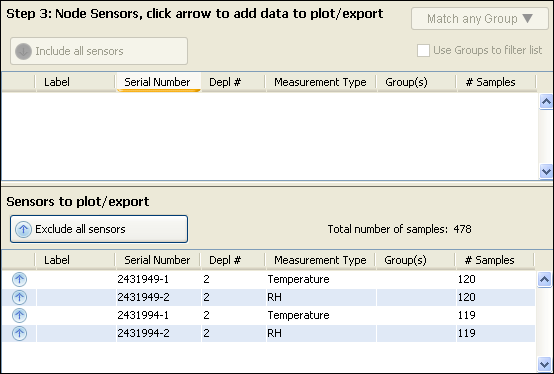Click the arrow icon in Exclude all sensors
The width and height of the screenshot is (554, 374).
[23, 229]
